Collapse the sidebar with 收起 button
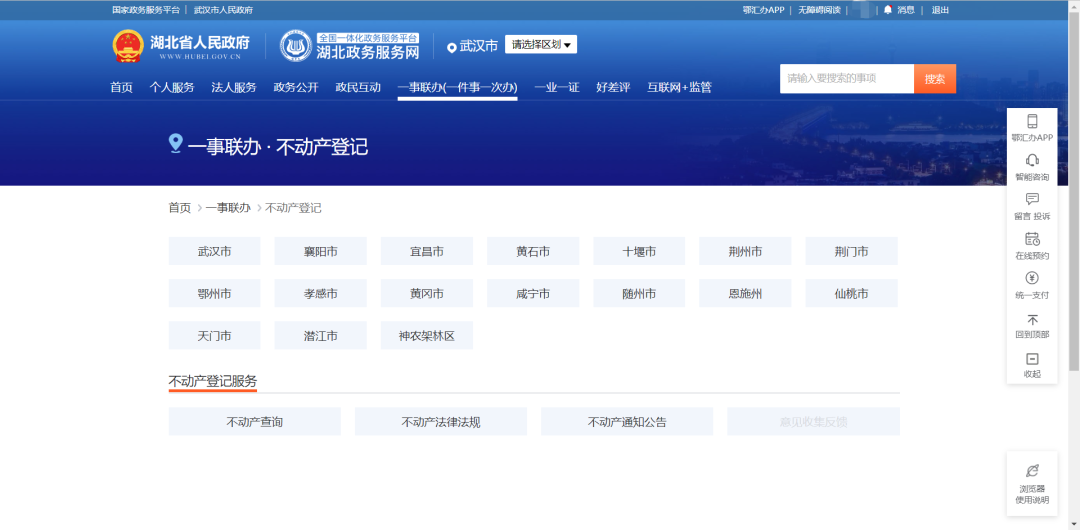Viewport: 1080px width, 530px height. 1032,360
